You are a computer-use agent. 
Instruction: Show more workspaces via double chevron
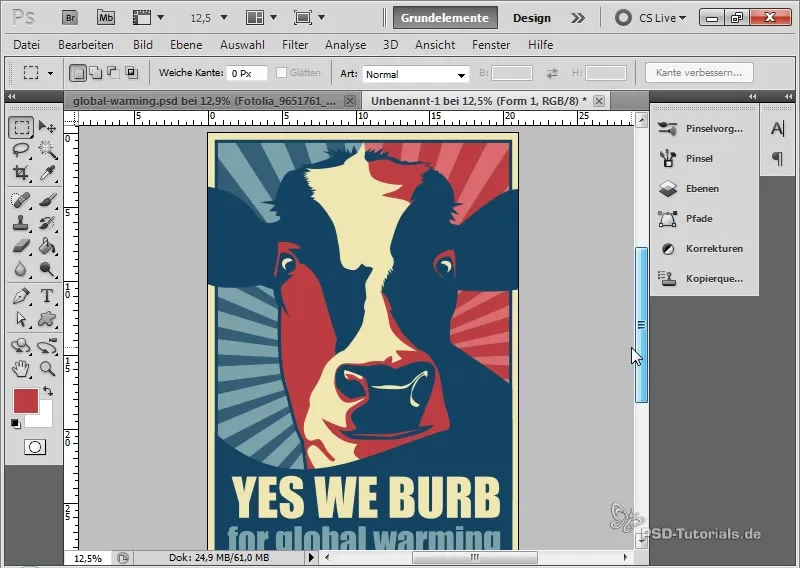(578, 18)
